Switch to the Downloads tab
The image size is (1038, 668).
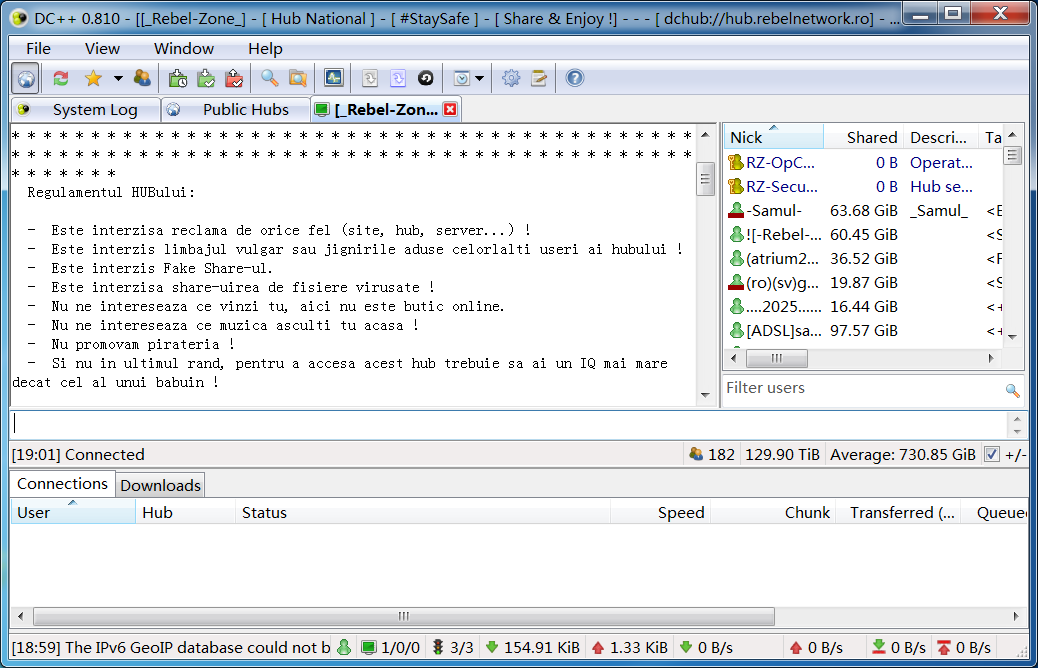pos(160,485)
